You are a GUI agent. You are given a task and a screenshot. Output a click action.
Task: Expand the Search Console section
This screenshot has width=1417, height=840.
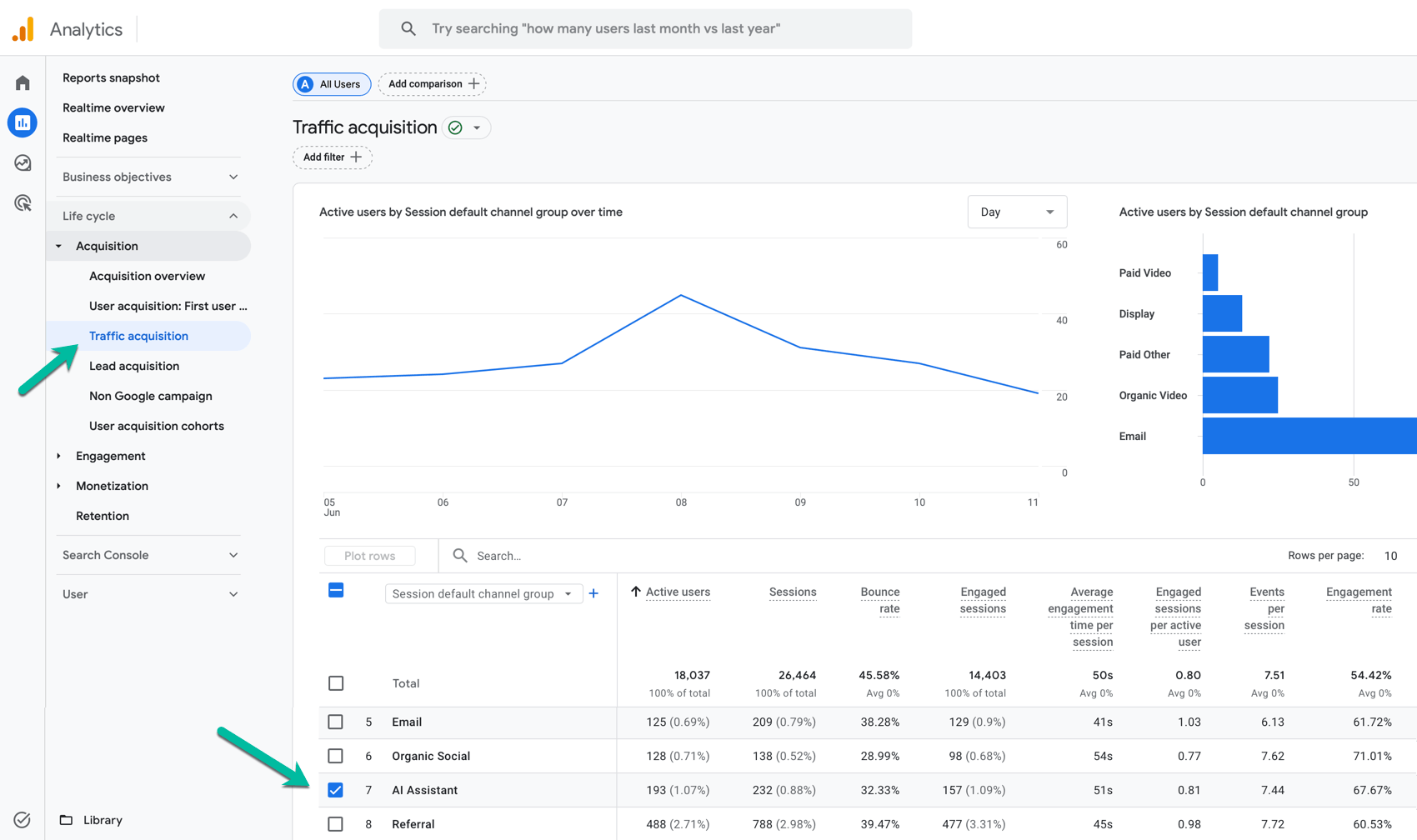(x=150, y=555)
